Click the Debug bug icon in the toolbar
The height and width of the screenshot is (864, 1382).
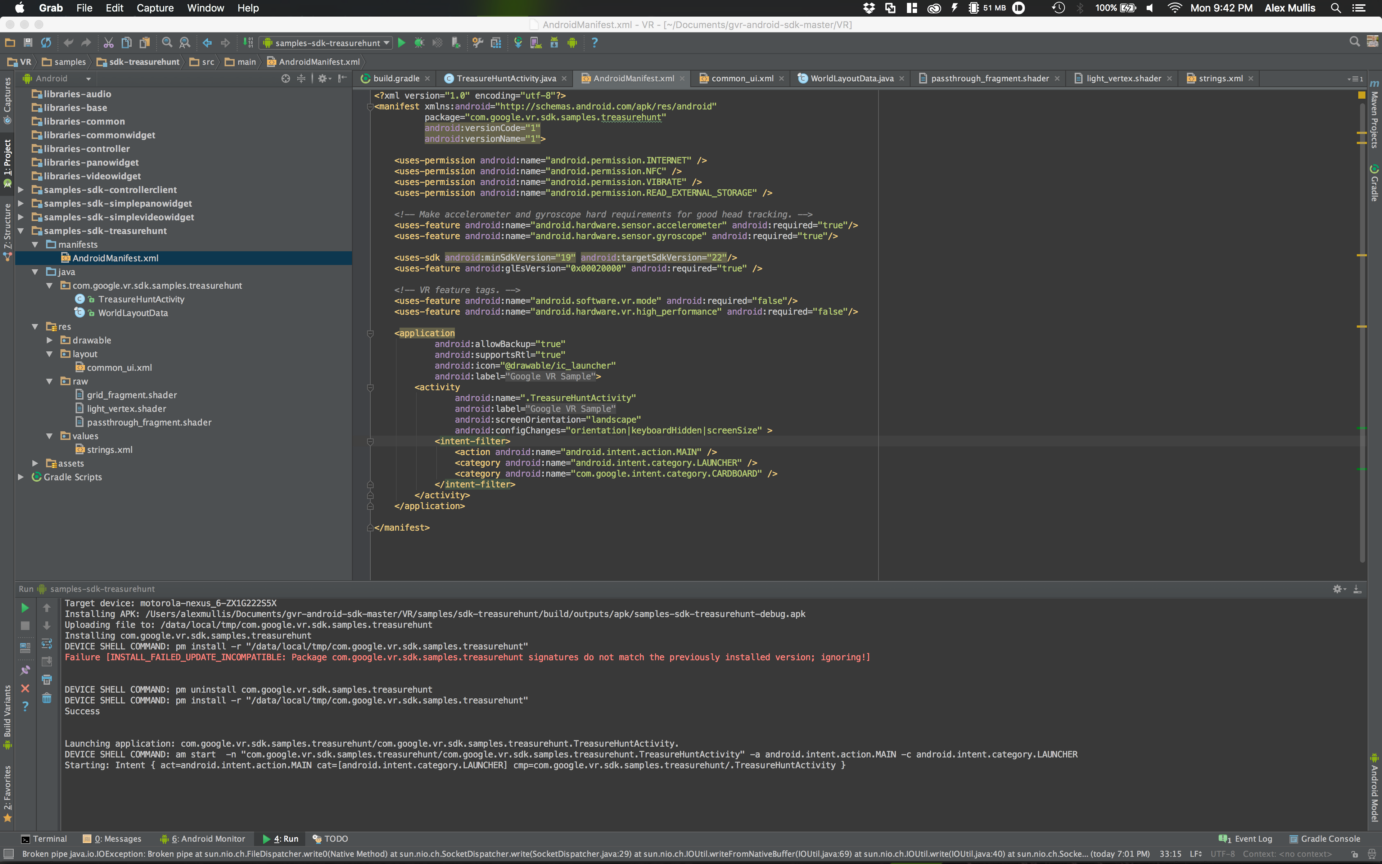point(419,43)
